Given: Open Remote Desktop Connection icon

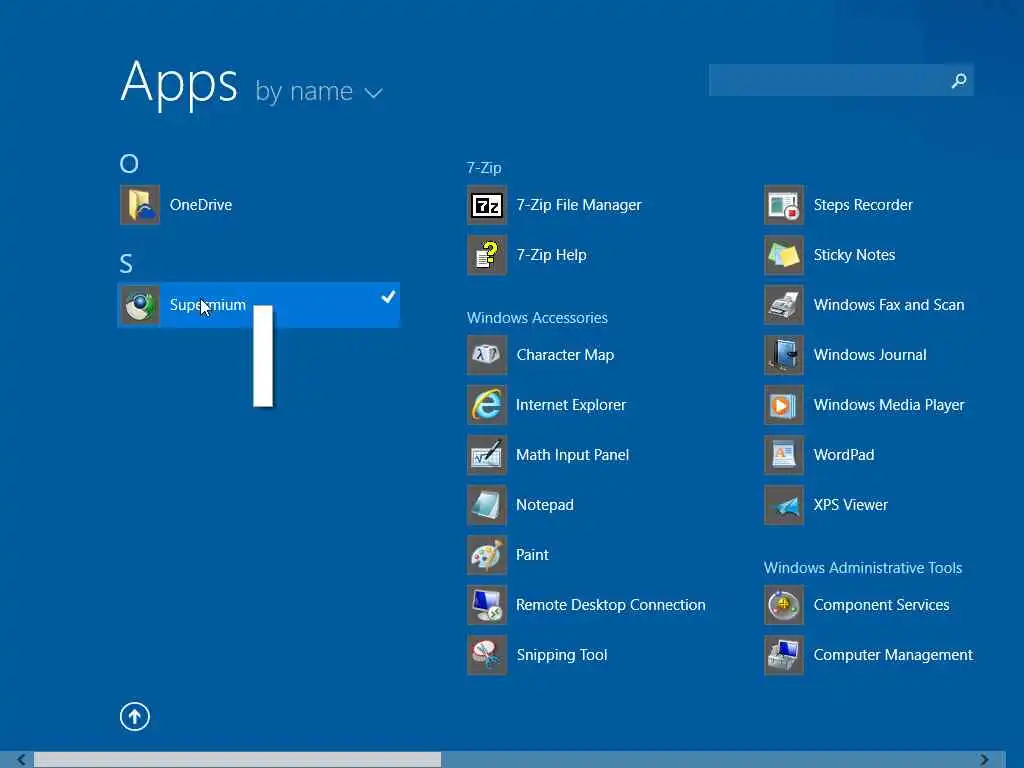Looking at the screenshot, I should point(487,605).
